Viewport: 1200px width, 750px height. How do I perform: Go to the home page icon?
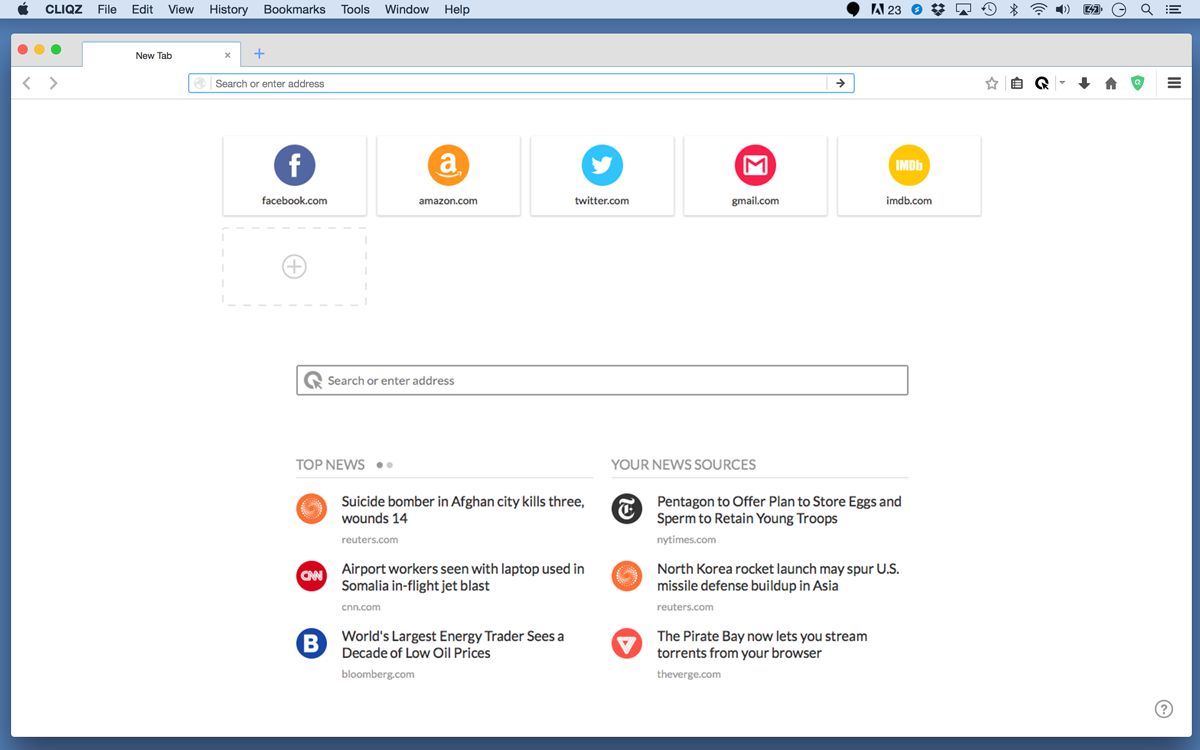pos(1111,84)
